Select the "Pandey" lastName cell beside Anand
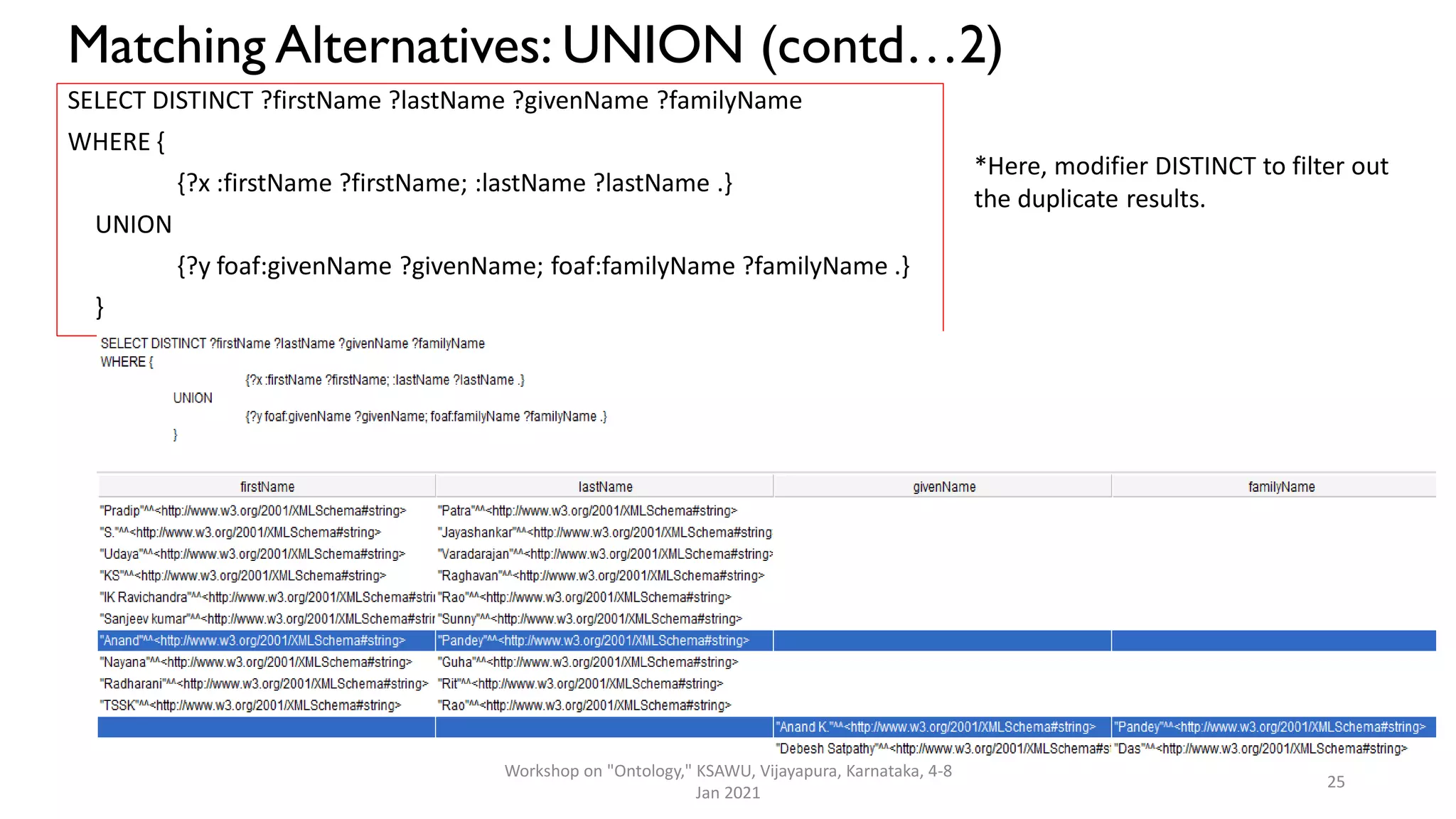 click(x=604, y=641)
